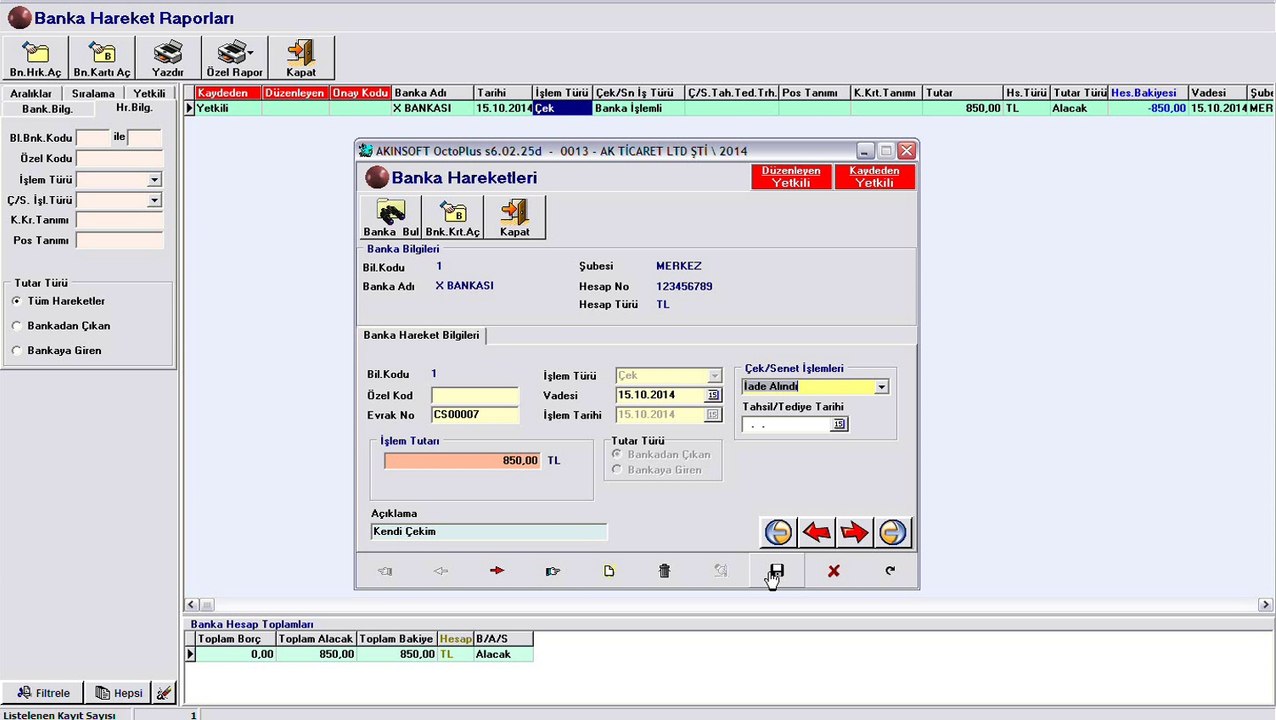The width and height of the screenshot is (1276, 720).
Task: Open Bn.Kartı Aç in main toolbar
Action: 102,59
